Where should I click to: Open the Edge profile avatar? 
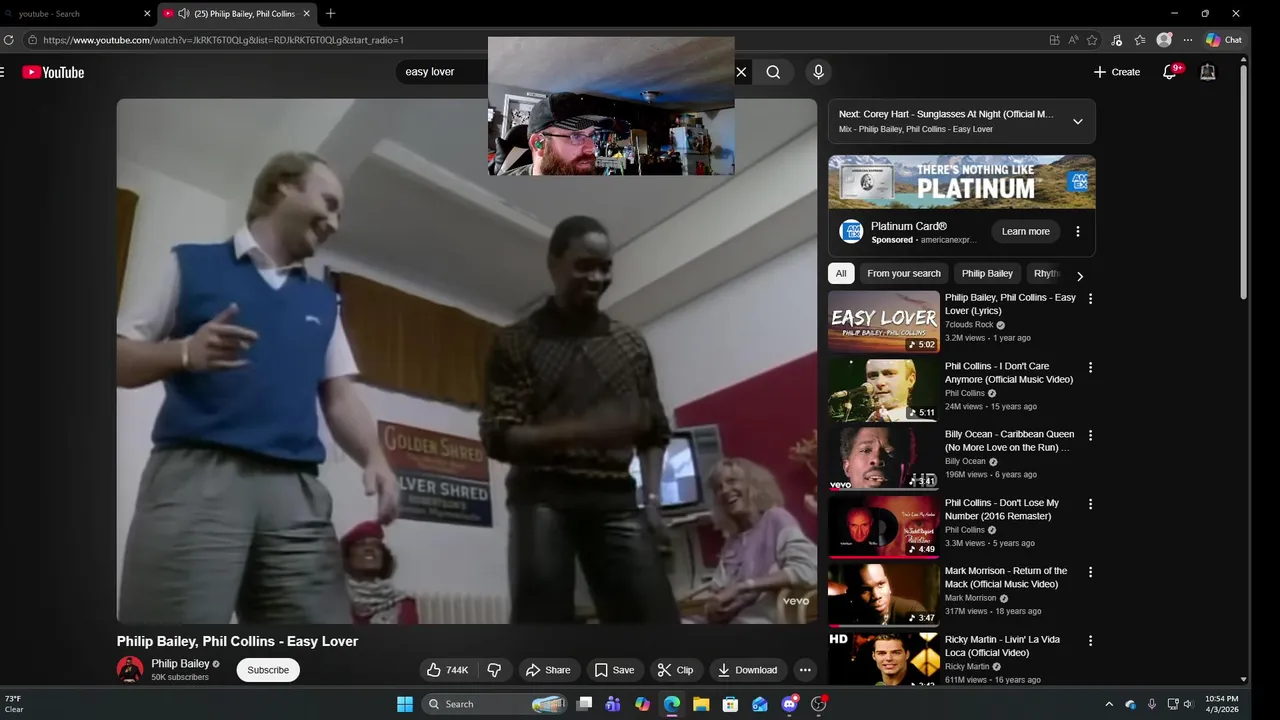(x=1164, y=40)
